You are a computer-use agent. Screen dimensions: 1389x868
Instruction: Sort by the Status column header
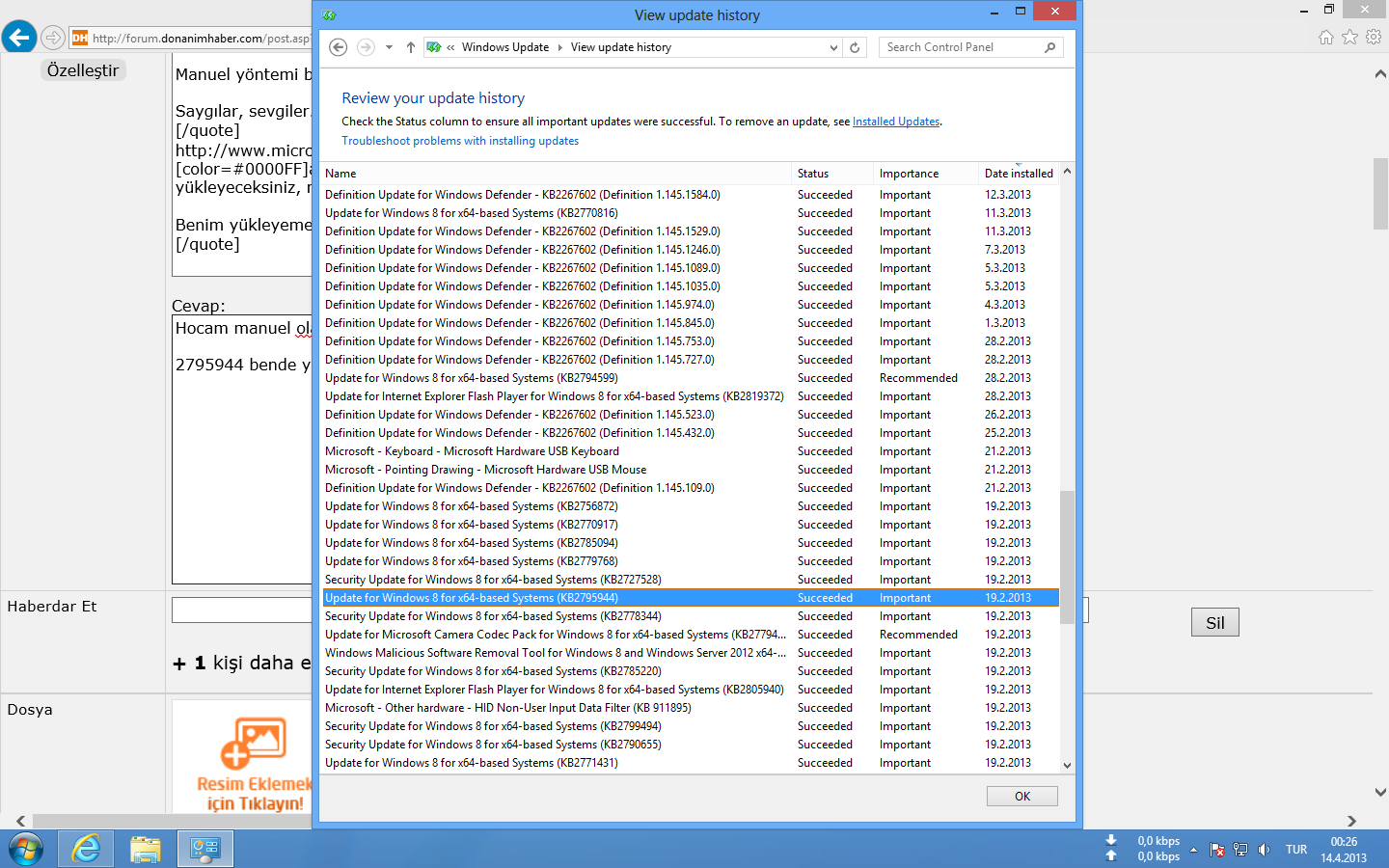point(832,174)
